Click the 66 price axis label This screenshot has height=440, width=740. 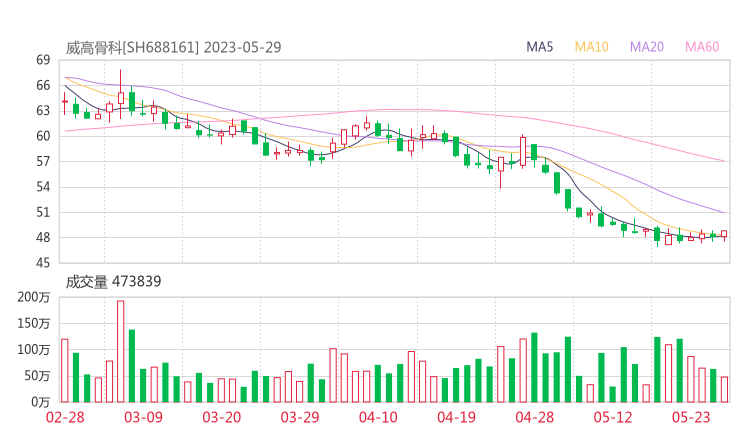43,85
